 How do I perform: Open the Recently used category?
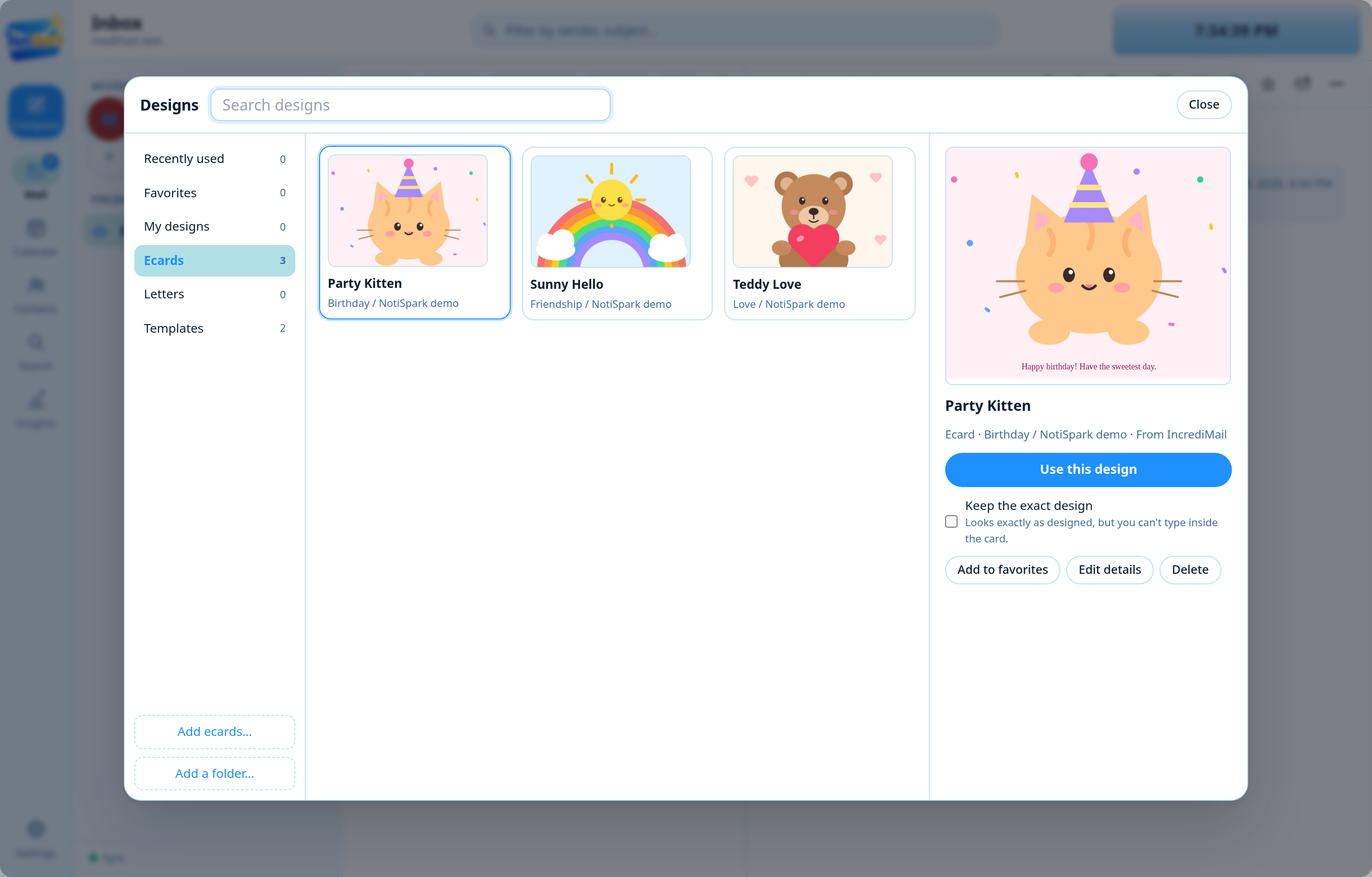click(214, 159)
